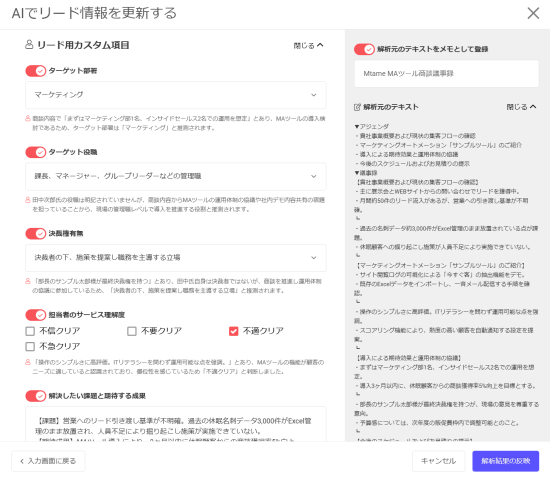Toggle off the ターゲット部署 switch
550x477 pixels.
(35, 71)
